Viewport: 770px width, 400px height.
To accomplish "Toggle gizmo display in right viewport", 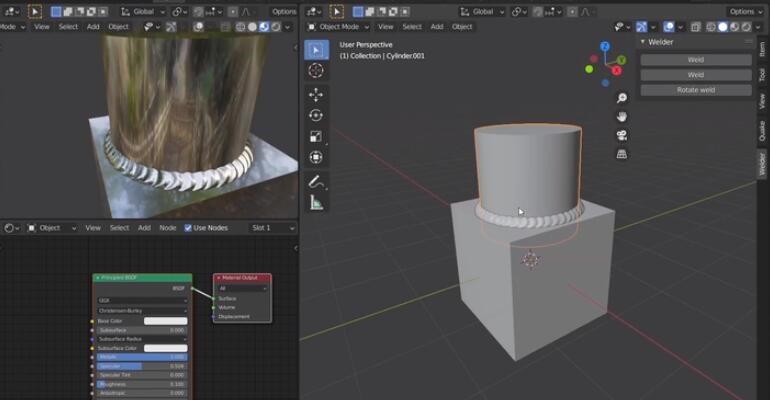I will click(641, 27).
